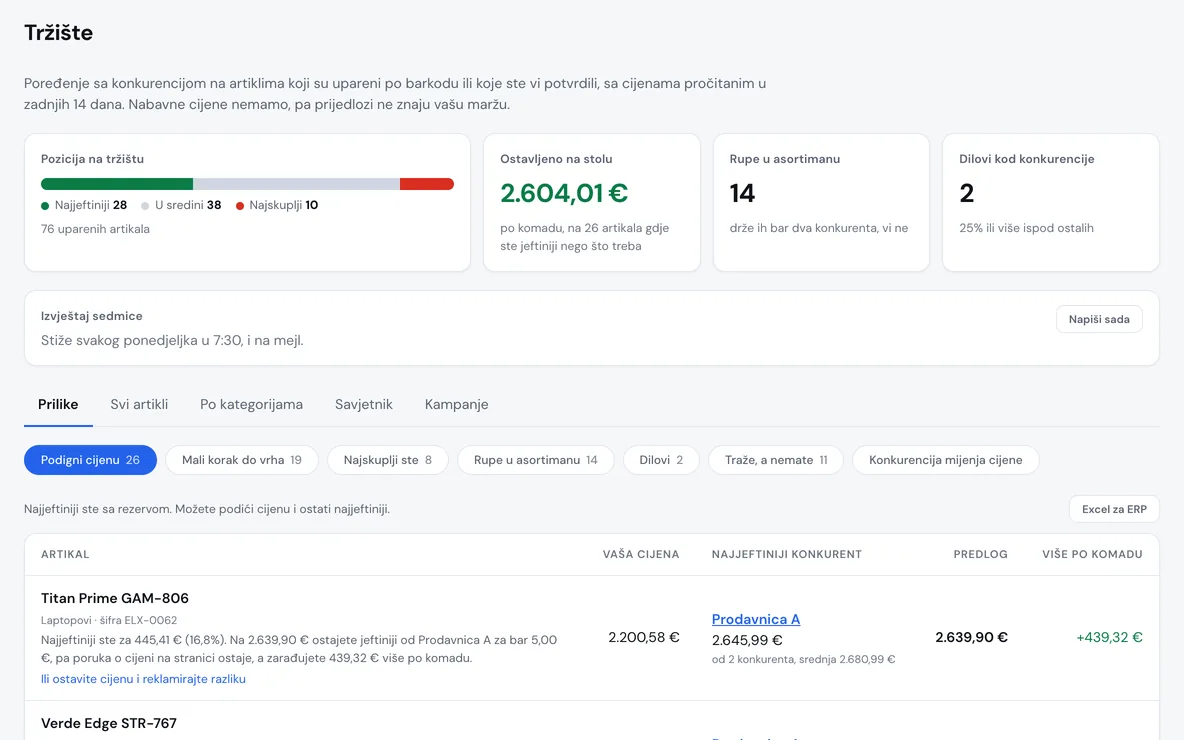
Task: Filter by Rupe u asortimanu 14 chip
Action: point(535,460)
